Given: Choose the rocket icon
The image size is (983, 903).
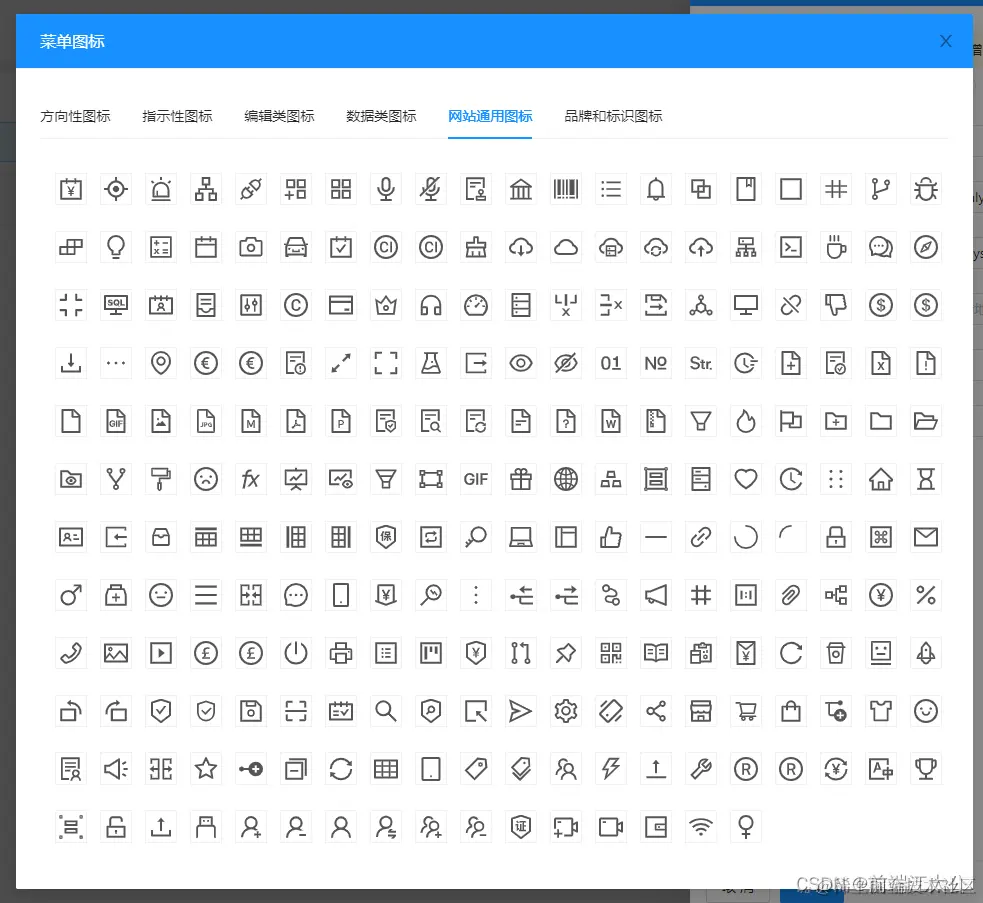Looking at the screenshot, I should [925, 653].
